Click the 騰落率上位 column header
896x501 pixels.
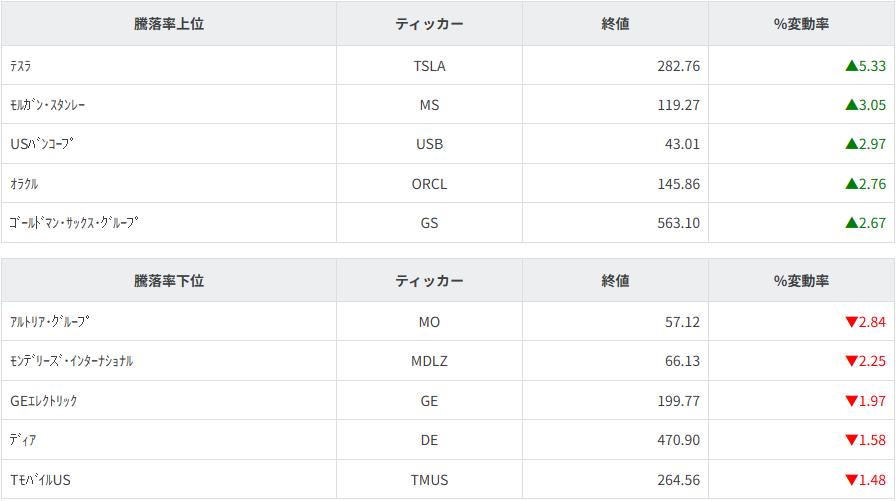[169, 24]
